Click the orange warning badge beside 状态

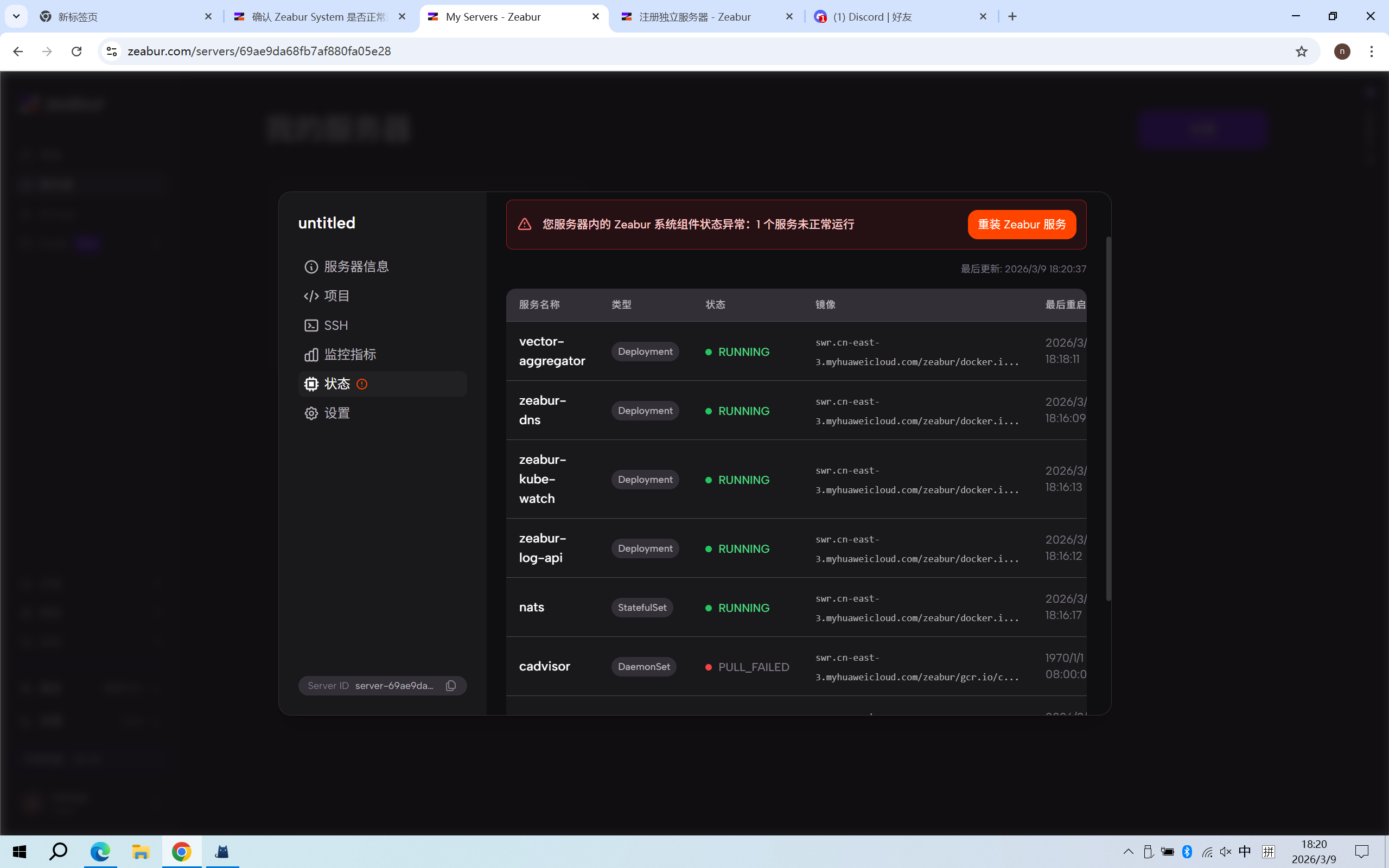[361, 384]
